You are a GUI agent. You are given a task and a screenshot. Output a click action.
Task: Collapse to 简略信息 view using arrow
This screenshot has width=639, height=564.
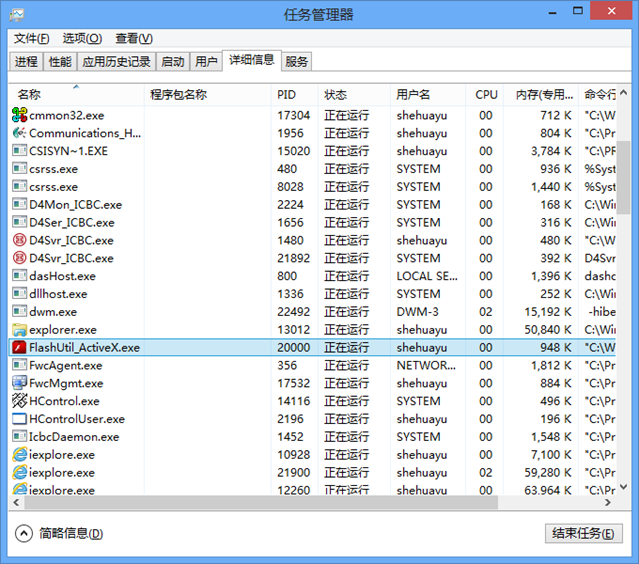point(24,533)
